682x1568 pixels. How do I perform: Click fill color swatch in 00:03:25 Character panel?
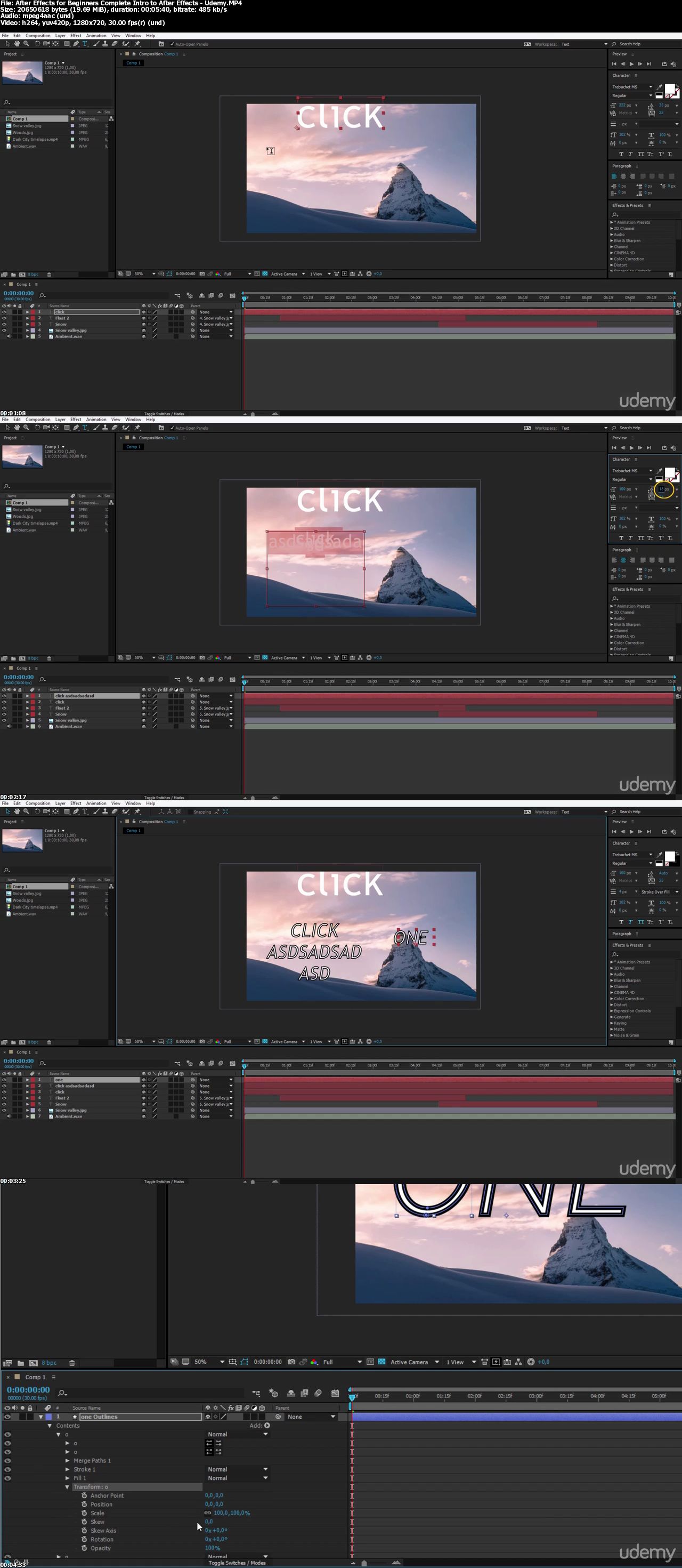pos(669,855)
